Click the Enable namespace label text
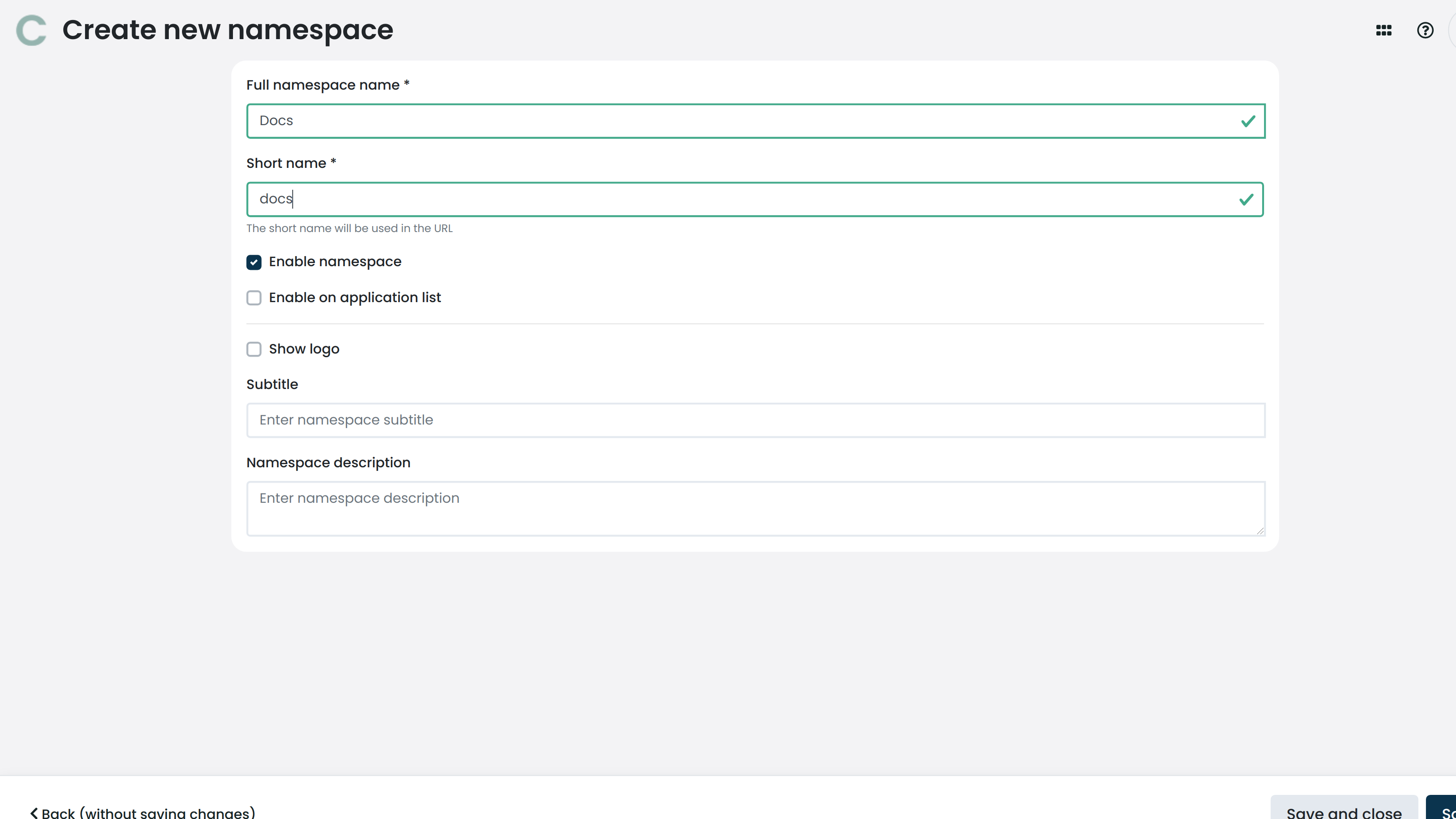This screenshot has width=1456, height=819. pyautogui.click(x=334, y=261)
